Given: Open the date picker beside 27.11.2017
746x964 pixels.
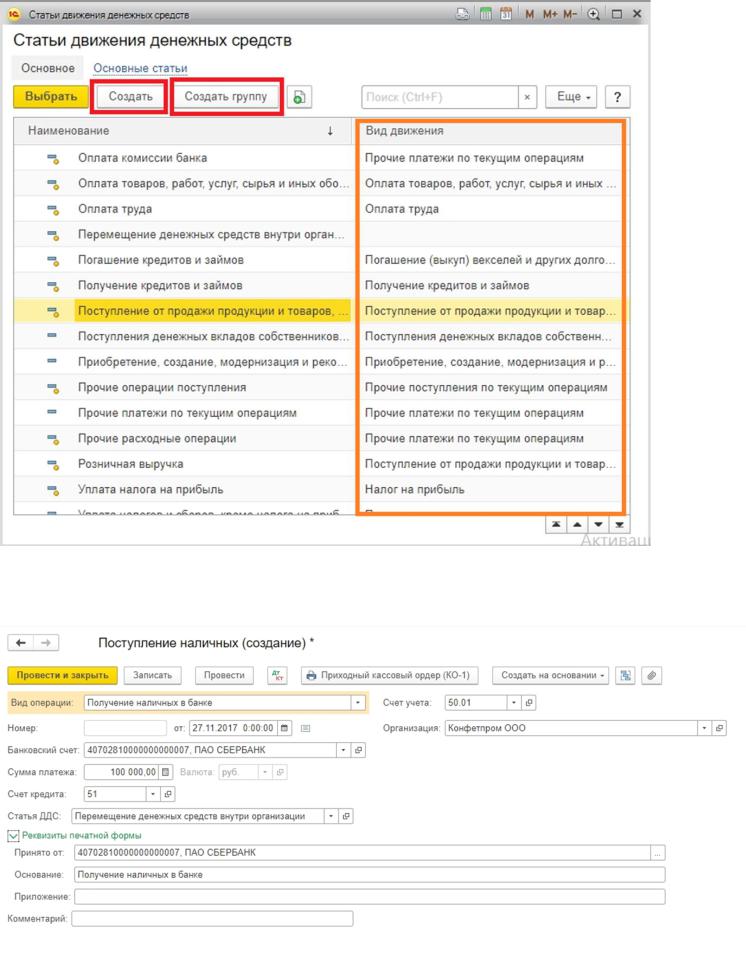Looking at the screenshot, I should point(284,728).
